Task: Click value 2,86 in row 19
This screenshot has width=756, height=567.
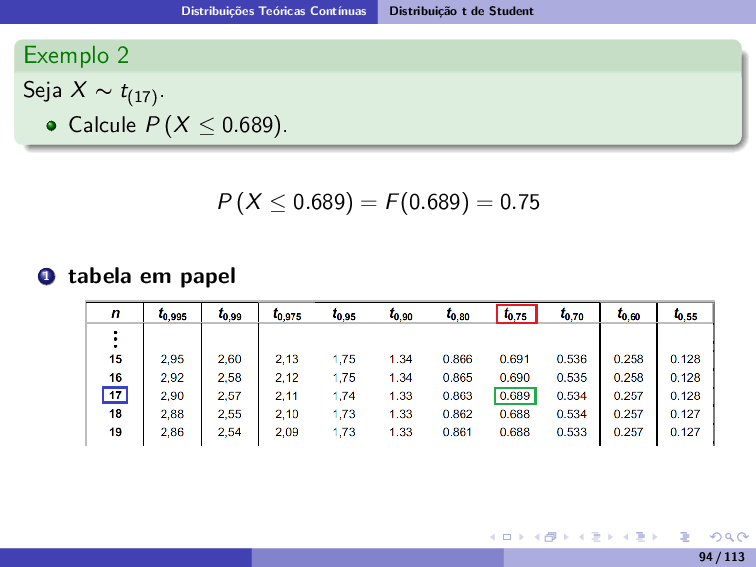Action: [x=172, y=432]
